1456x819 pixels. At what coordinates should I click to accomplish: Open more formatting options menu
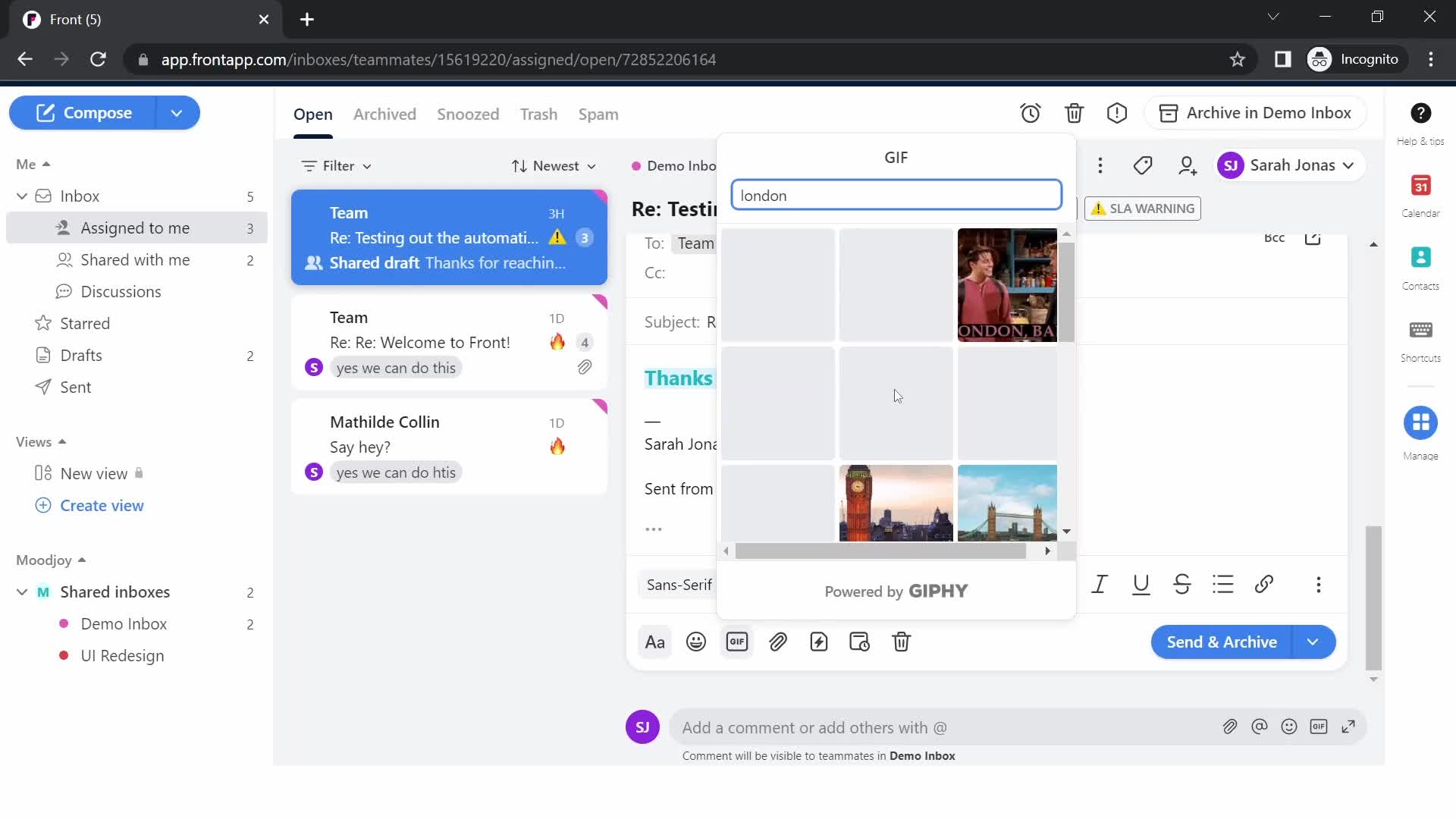(x=1319, y=584)
